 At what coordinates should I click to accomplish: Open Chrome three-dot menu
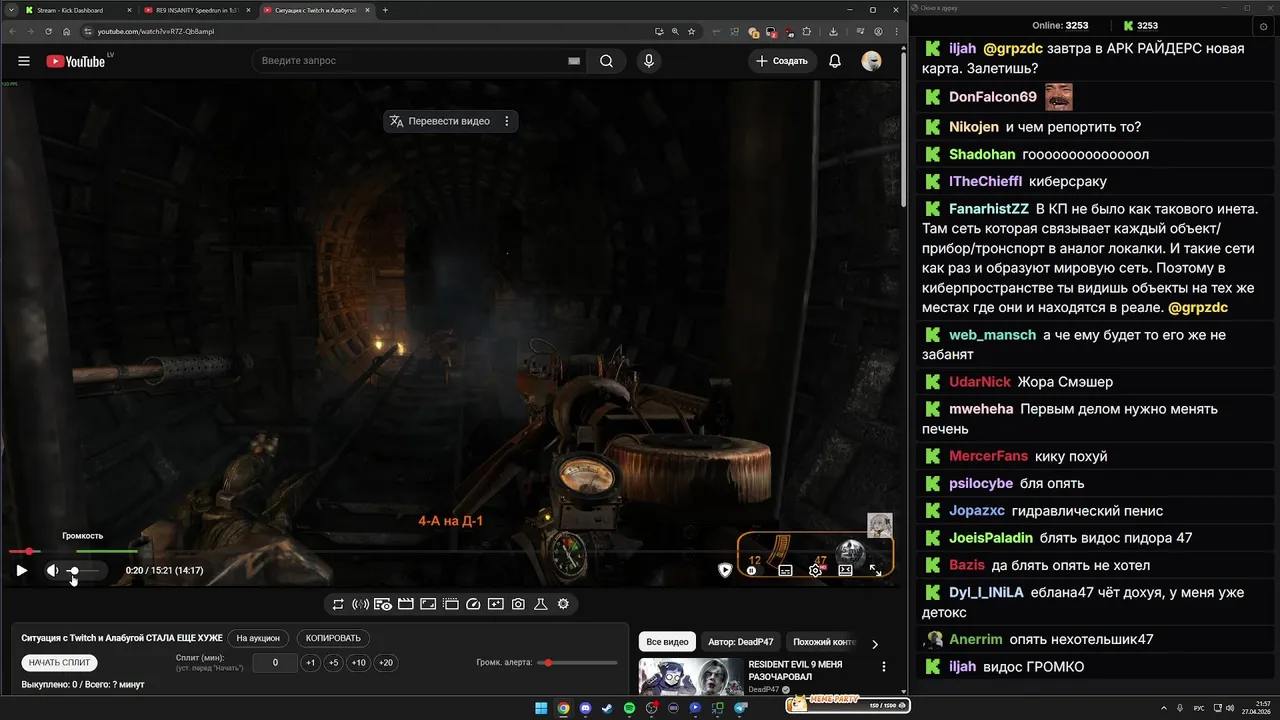coord(895,31)
